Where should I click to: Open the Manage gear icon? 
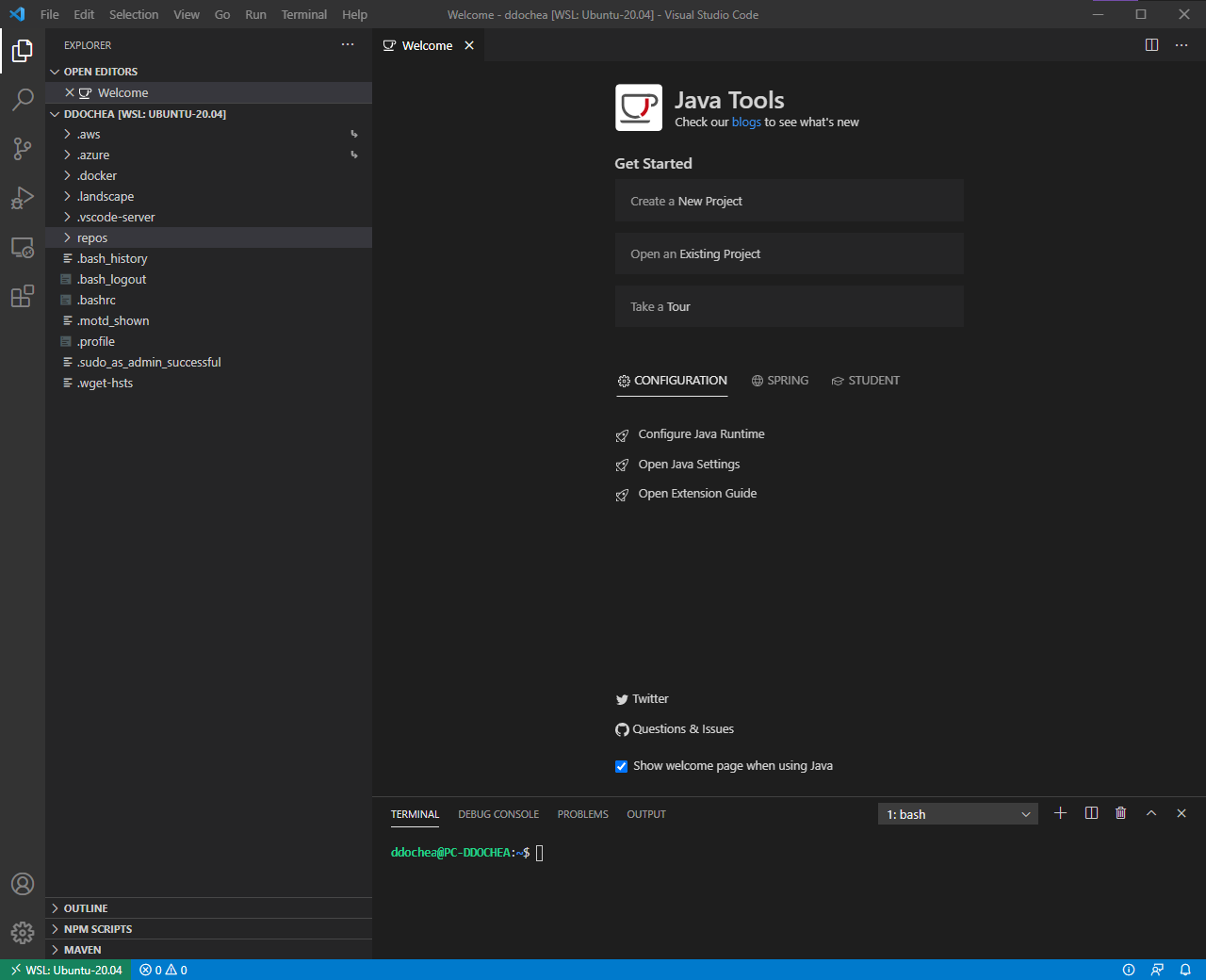23,933
